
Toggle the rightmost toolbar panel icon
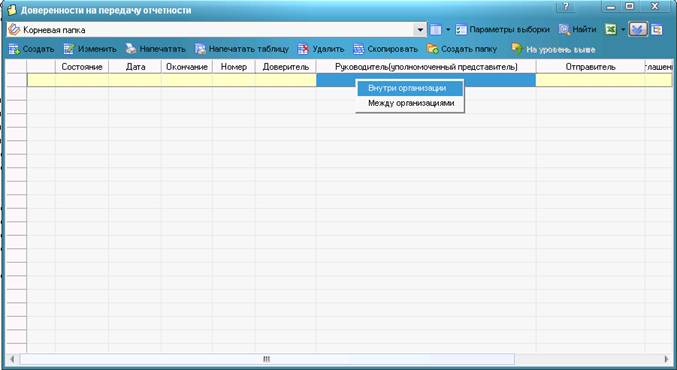pyautogui.click(x=657, y=30)
